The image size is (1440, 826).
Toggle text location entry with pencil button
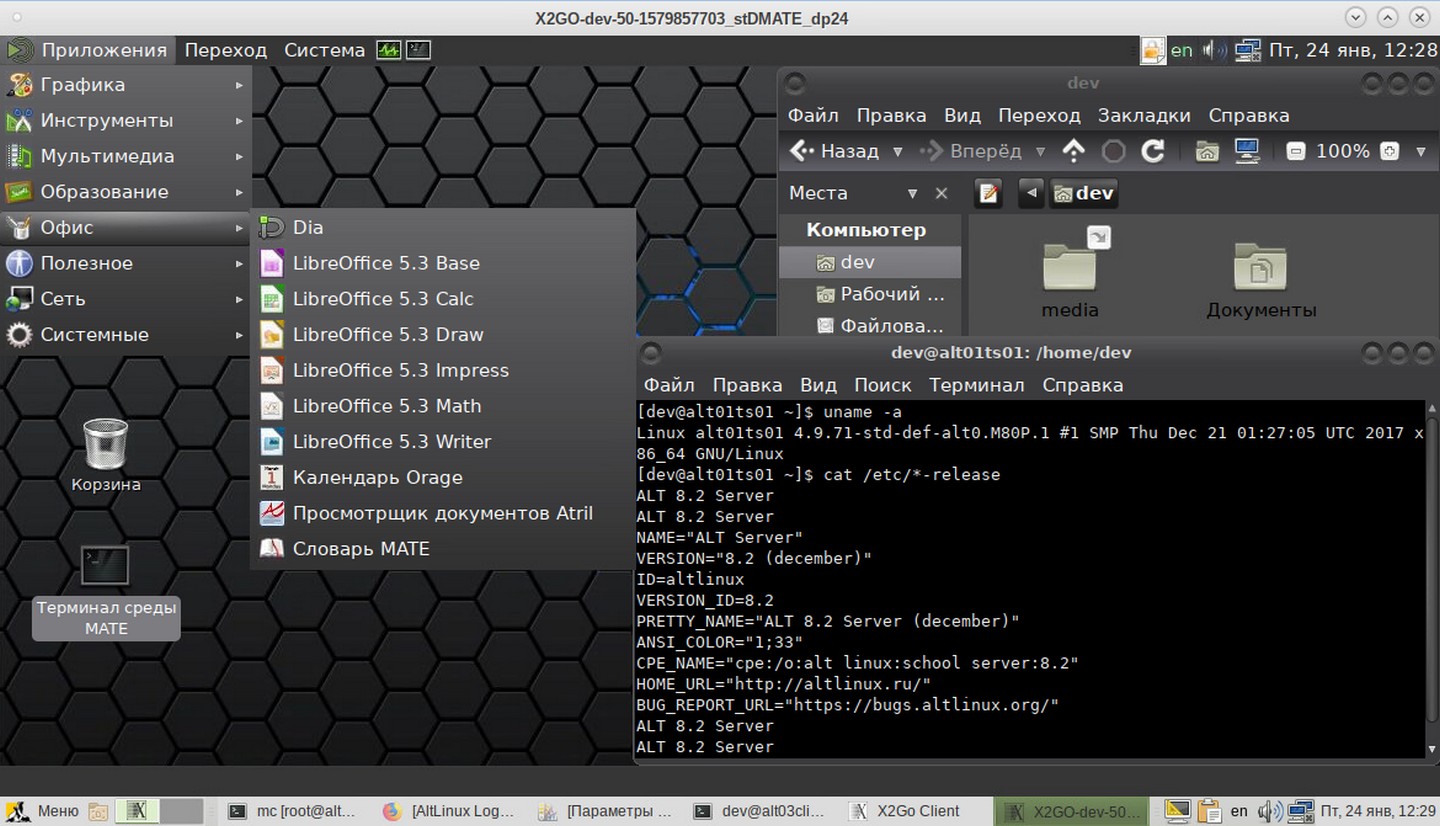tap(988, 193)
